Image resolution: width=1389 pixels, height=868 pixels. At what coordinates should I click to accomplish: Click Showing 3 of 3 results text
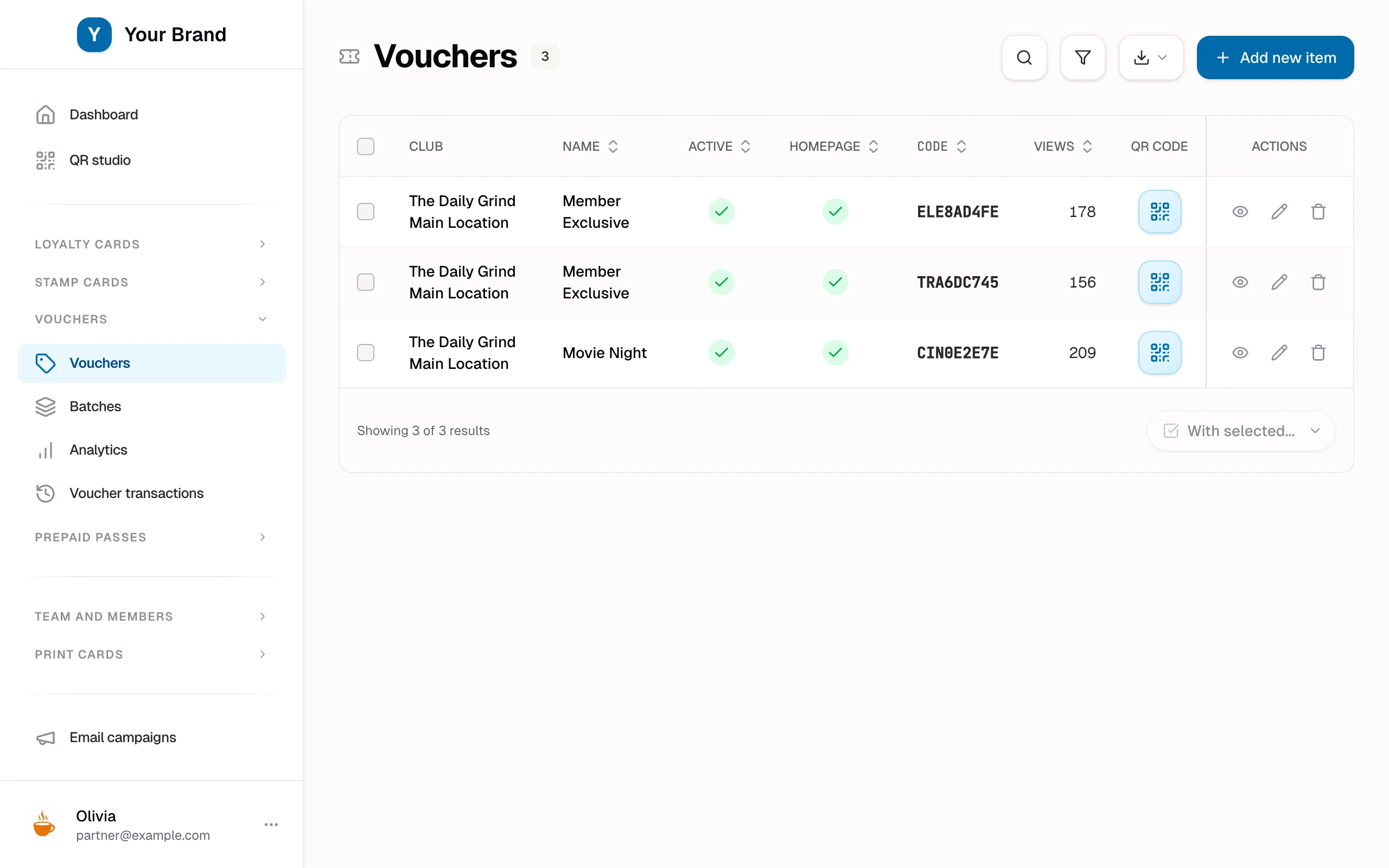coord(423,431)
